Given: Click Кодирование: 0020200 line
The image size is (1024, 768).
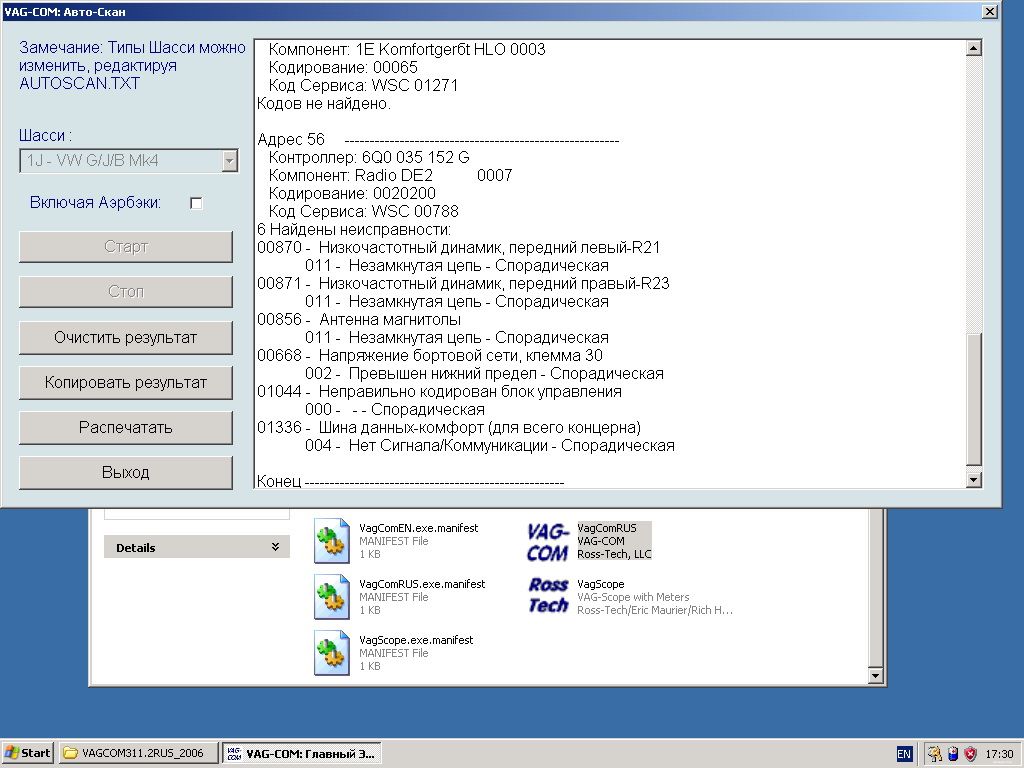Looking at the screenshot, I should pos(352,193).
